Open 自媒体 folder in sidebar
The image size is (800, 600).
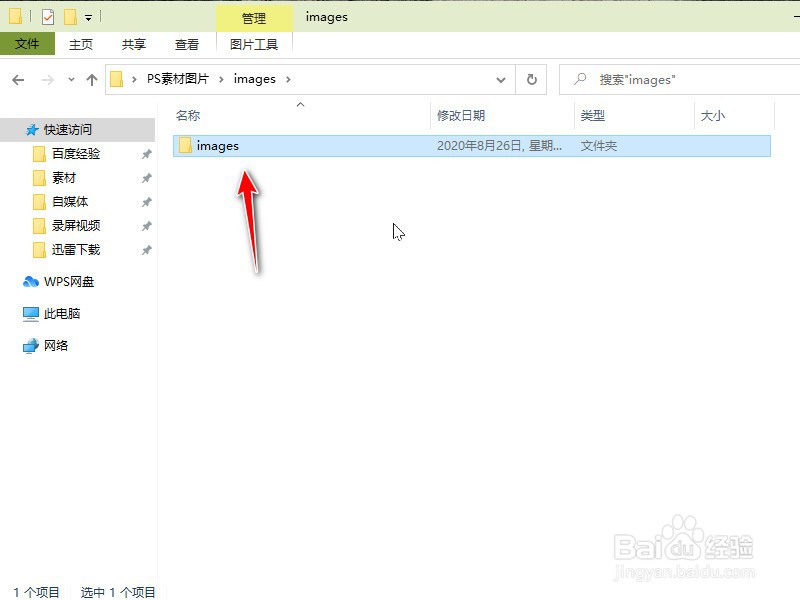[x=70, y=202]
